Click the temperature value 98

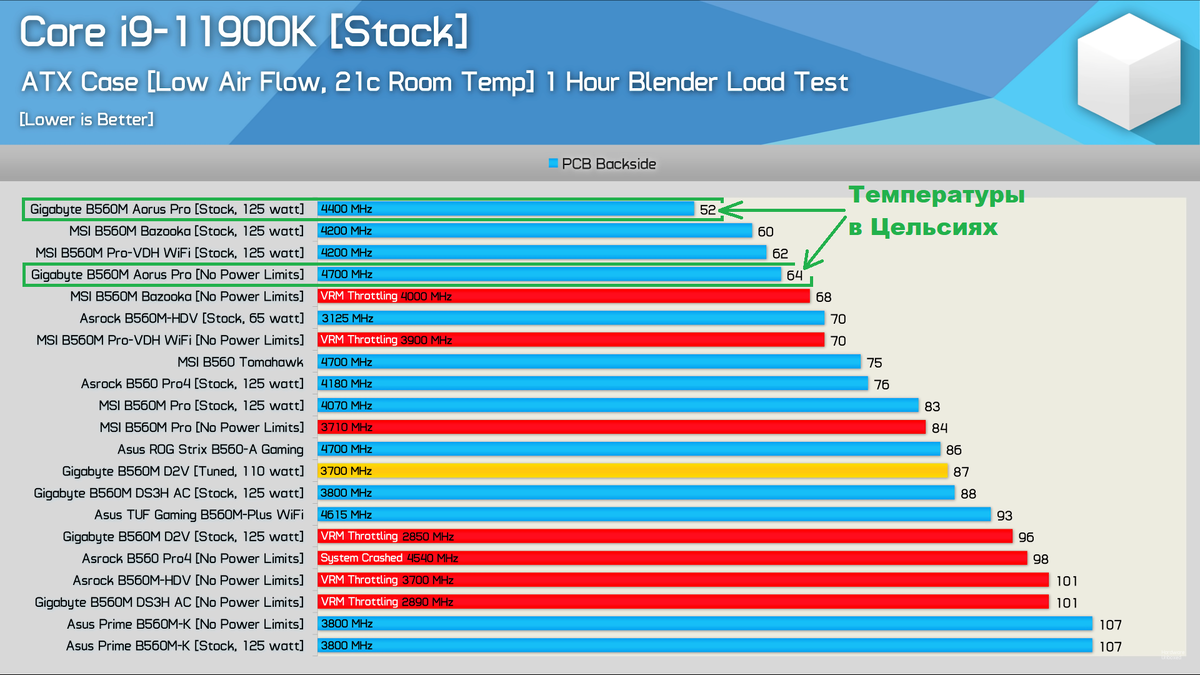1041,559
